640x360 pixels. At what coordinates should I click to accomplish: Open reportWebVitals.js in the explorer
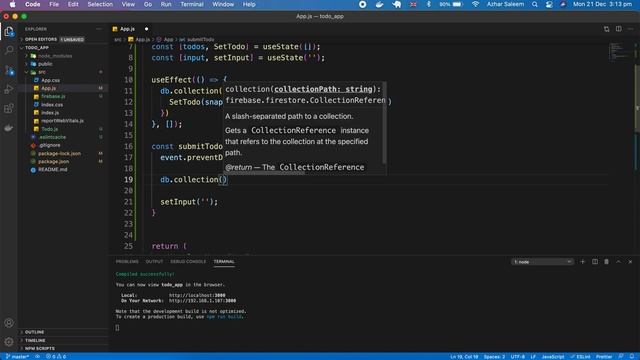click(62, 121)
